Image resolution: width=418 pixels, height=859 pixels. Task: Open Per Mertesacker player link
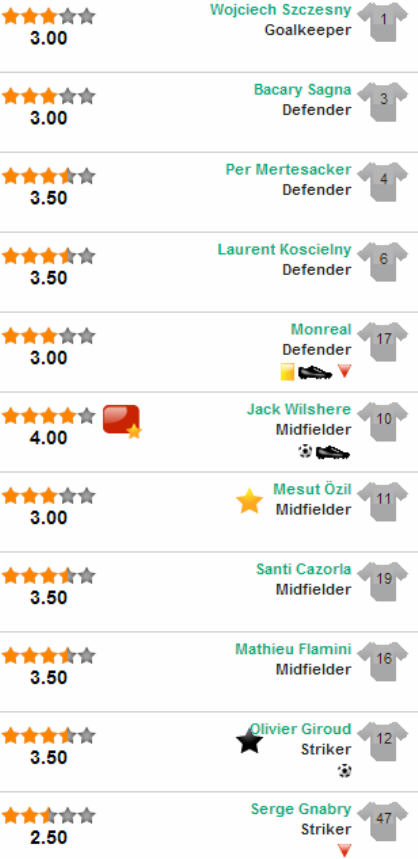[x=288, y=169]
